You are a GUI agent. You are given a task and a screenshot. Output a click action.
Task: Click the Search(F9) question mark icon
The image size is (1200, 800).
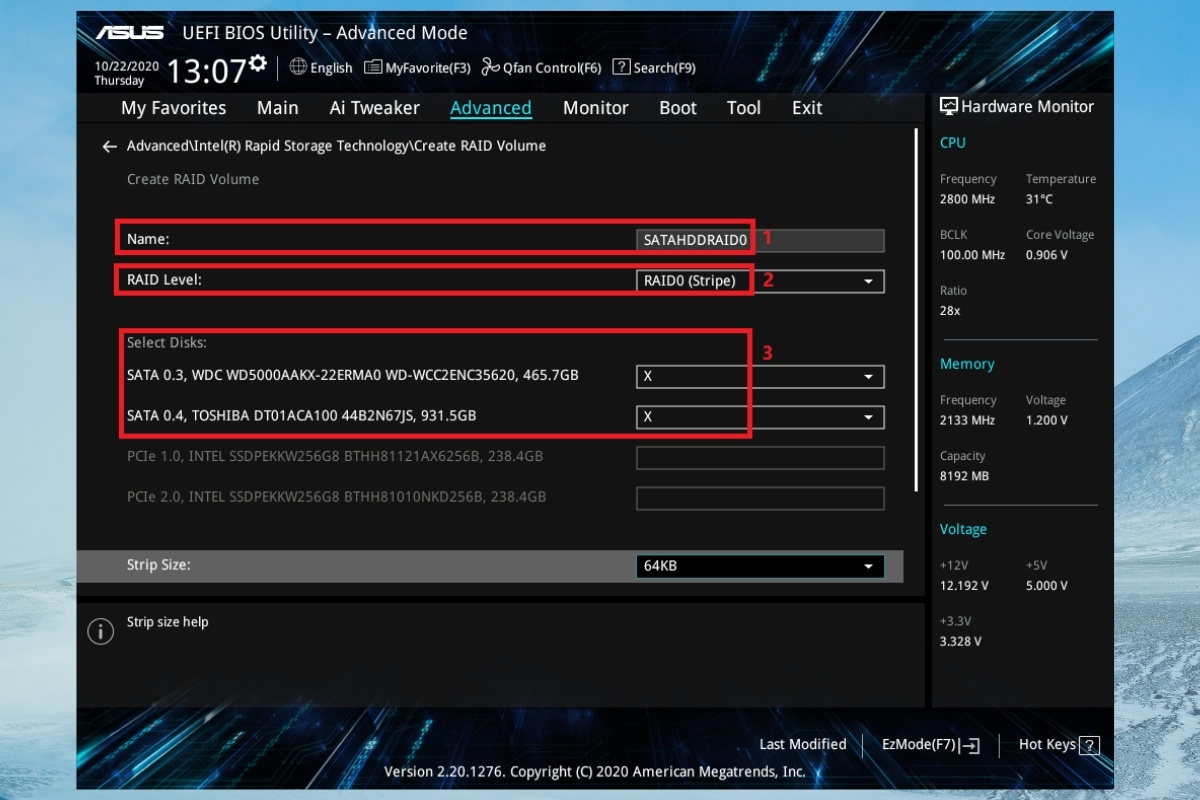pyautogui.click(x=621, y=67)
